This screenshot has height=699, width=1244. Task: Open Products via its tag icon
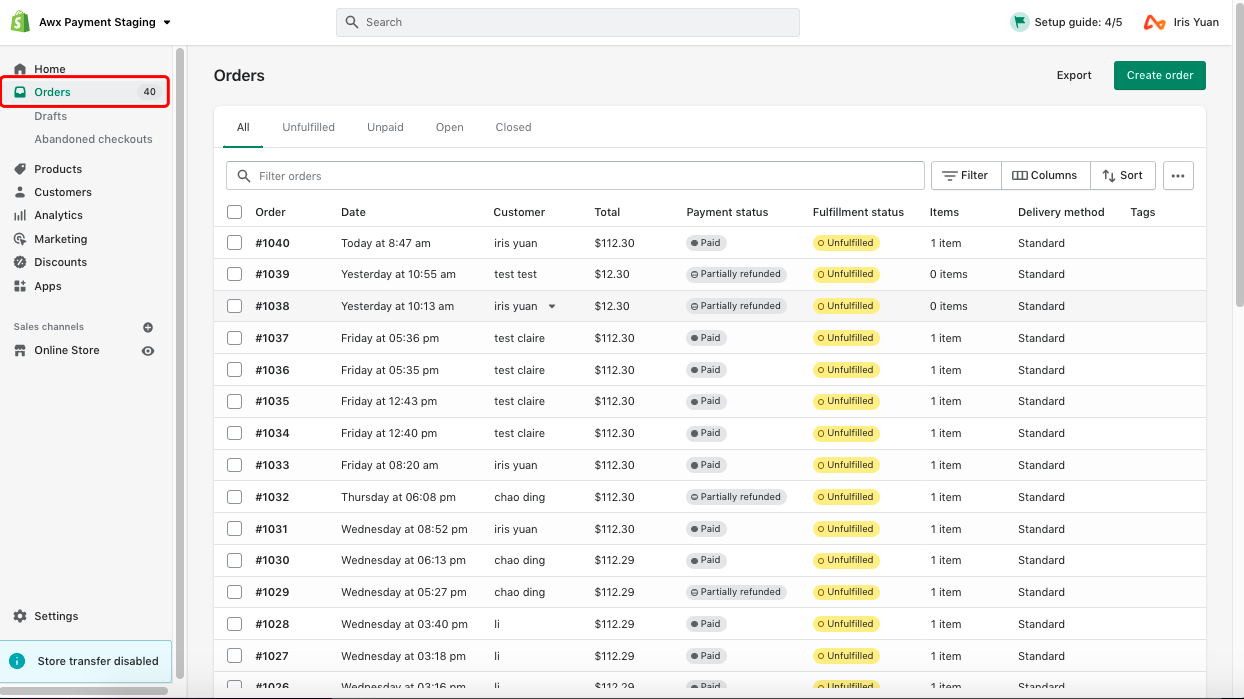(x=20, y=169)
